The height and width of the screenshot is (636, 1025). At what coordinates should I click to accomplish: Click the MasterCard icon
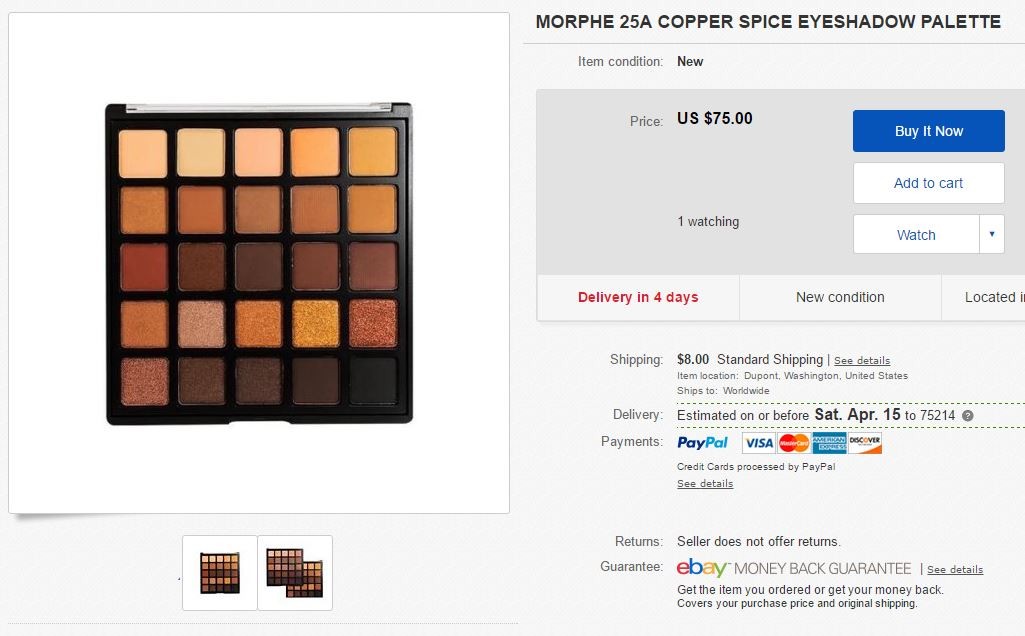click(794, 443)
